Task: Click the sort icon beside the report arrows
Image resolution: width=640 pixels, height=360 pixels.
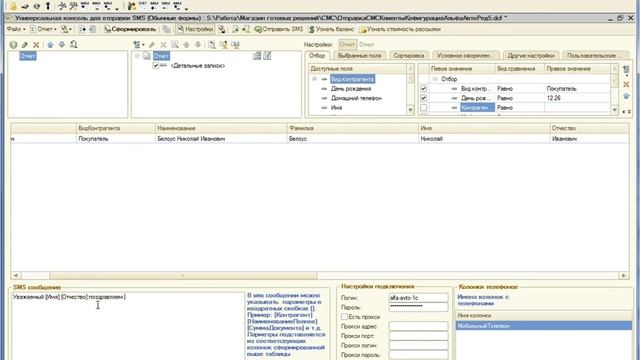Action: pyautogui.click(x=73, y=44)
